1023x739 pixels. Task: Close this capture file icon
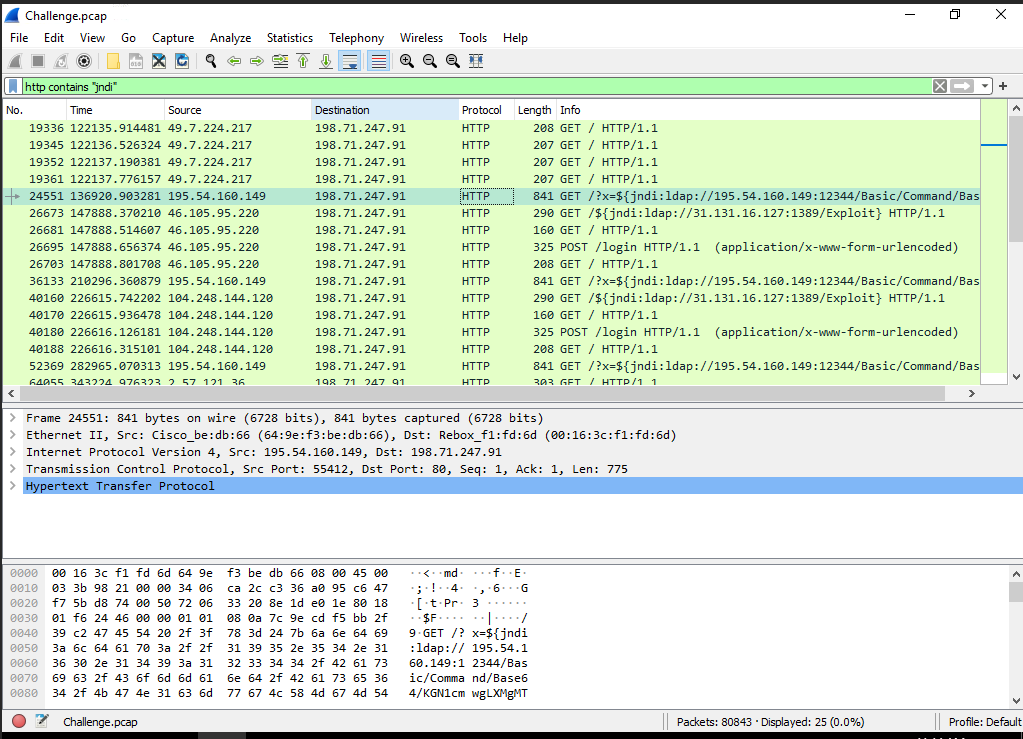coord(159,61)
